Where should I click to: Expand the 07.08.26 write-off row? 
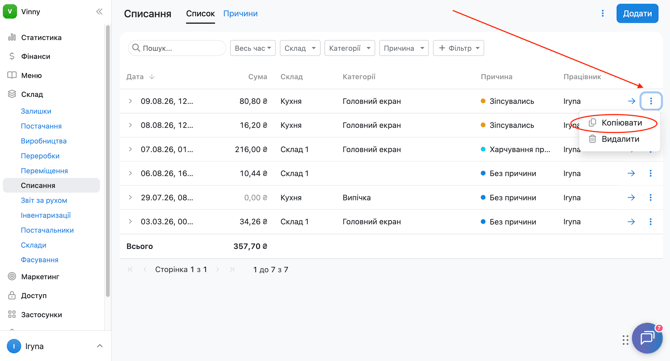(130, 150)
